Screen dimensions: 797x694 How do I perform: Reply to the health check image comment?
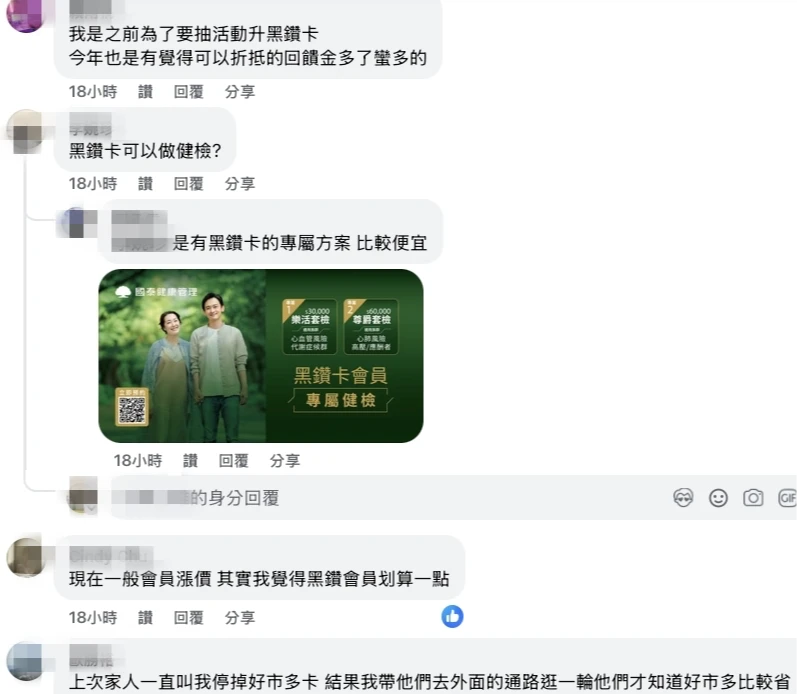click(x=233, y=461)
